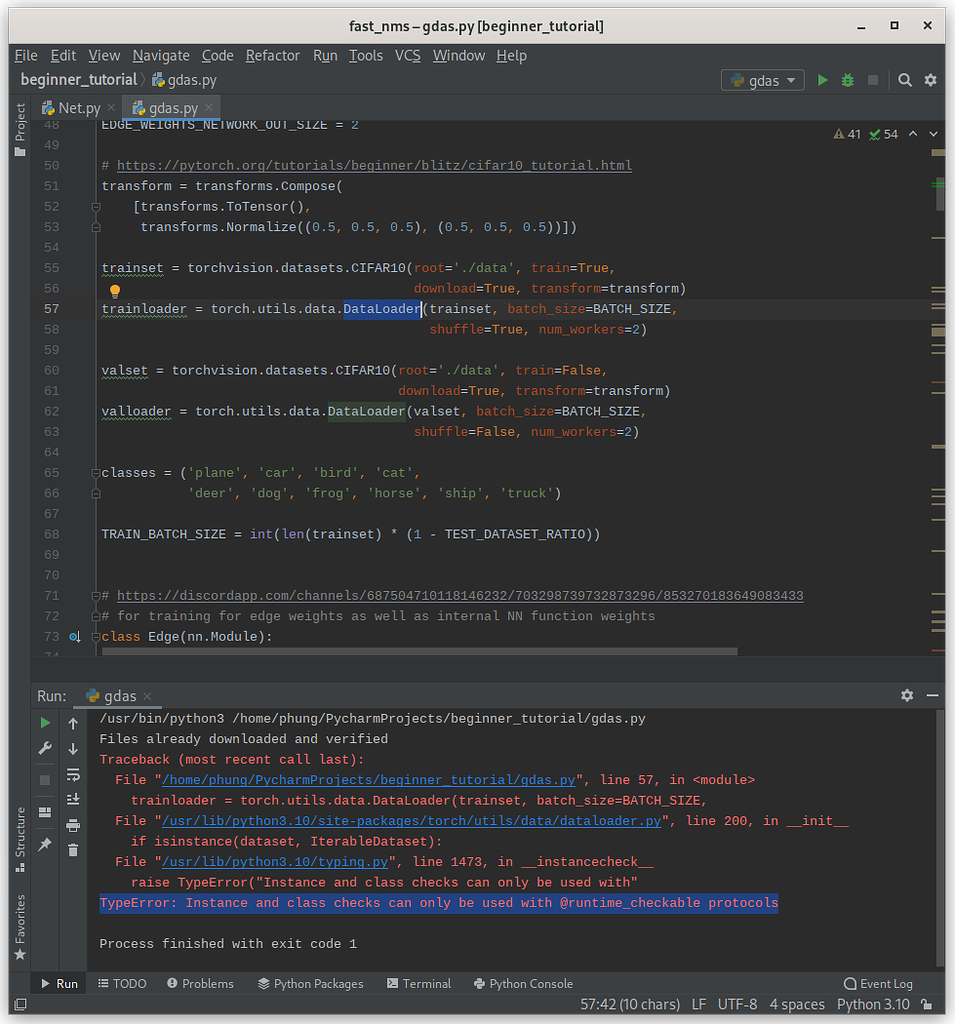
Task: Open the 4 spaces indent selector
Action: pyautogui.click(x=796, y=1004)
